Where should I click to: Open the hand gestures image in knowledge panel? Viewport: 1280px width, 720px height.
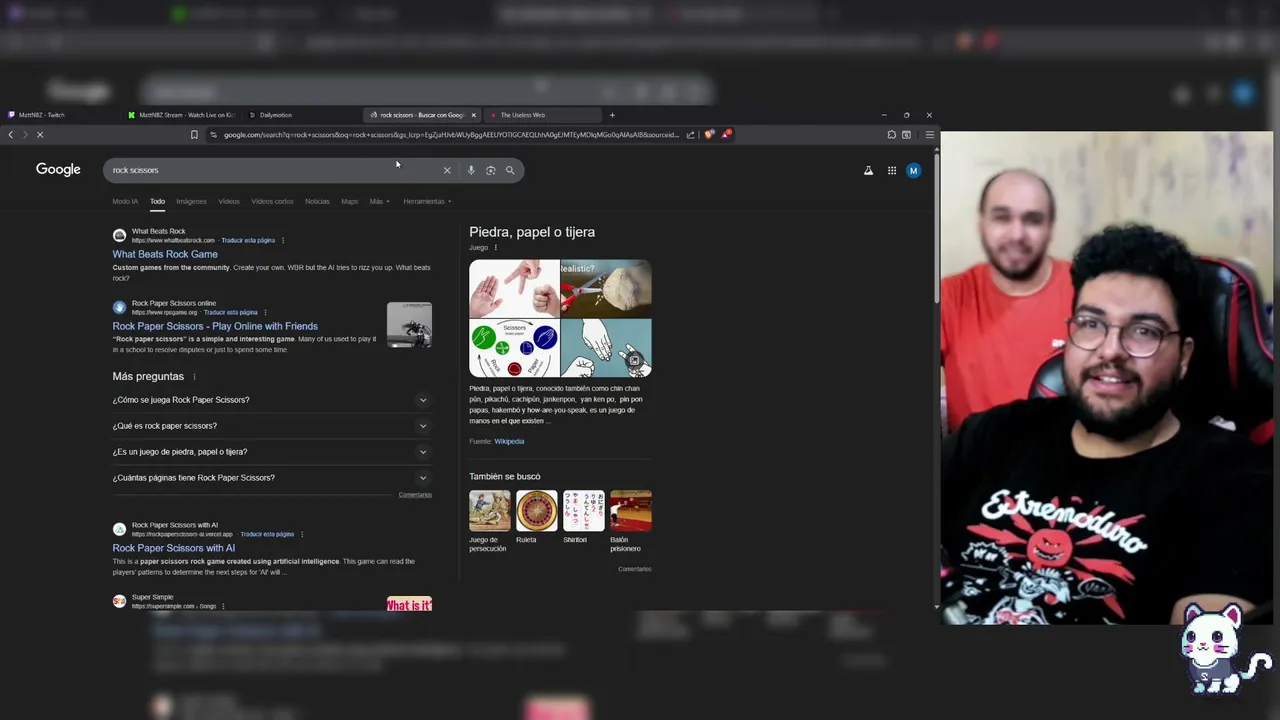pos(514,288)
